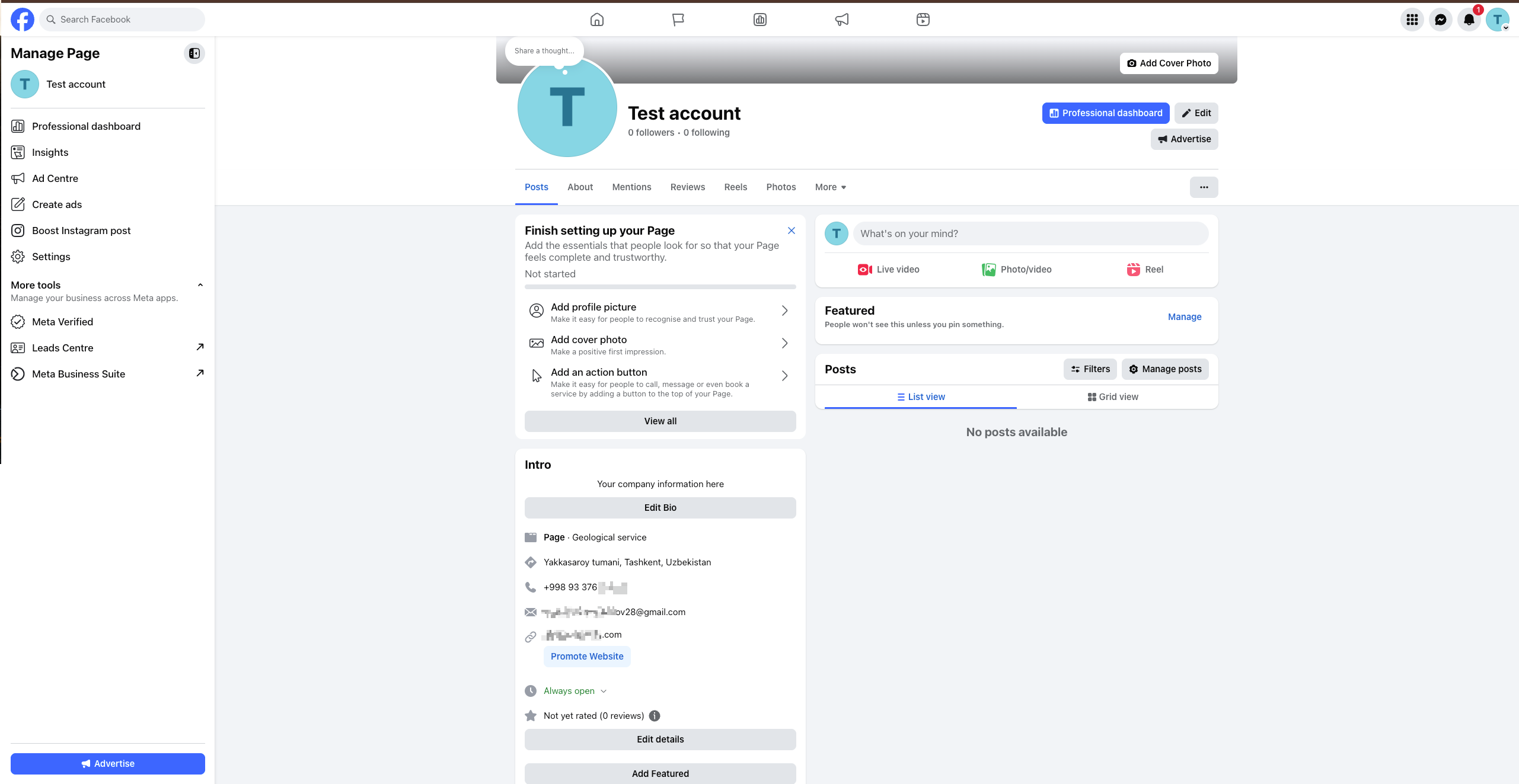Open the Filters button in Posts
Image resolution: width=1519 pixels, height=784 pixels.
[x=1090, y=369]
